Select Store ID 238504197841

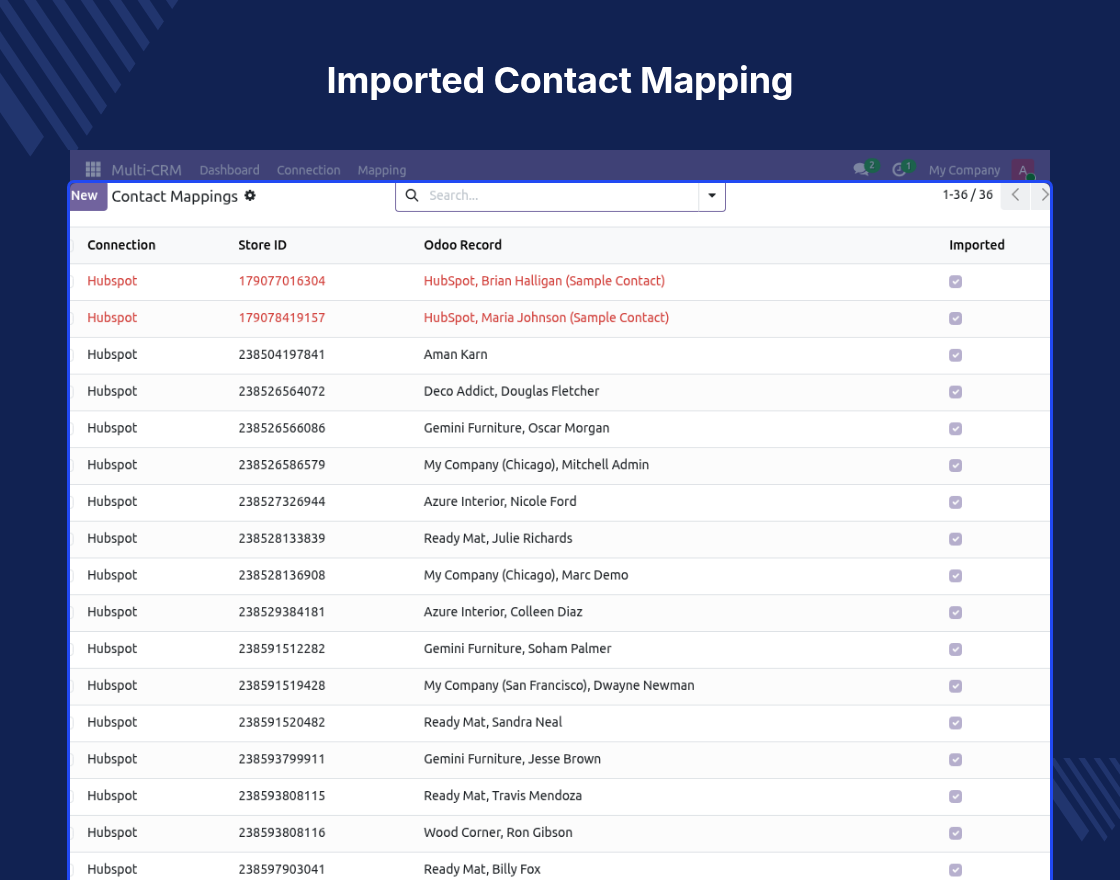[281, 354]
